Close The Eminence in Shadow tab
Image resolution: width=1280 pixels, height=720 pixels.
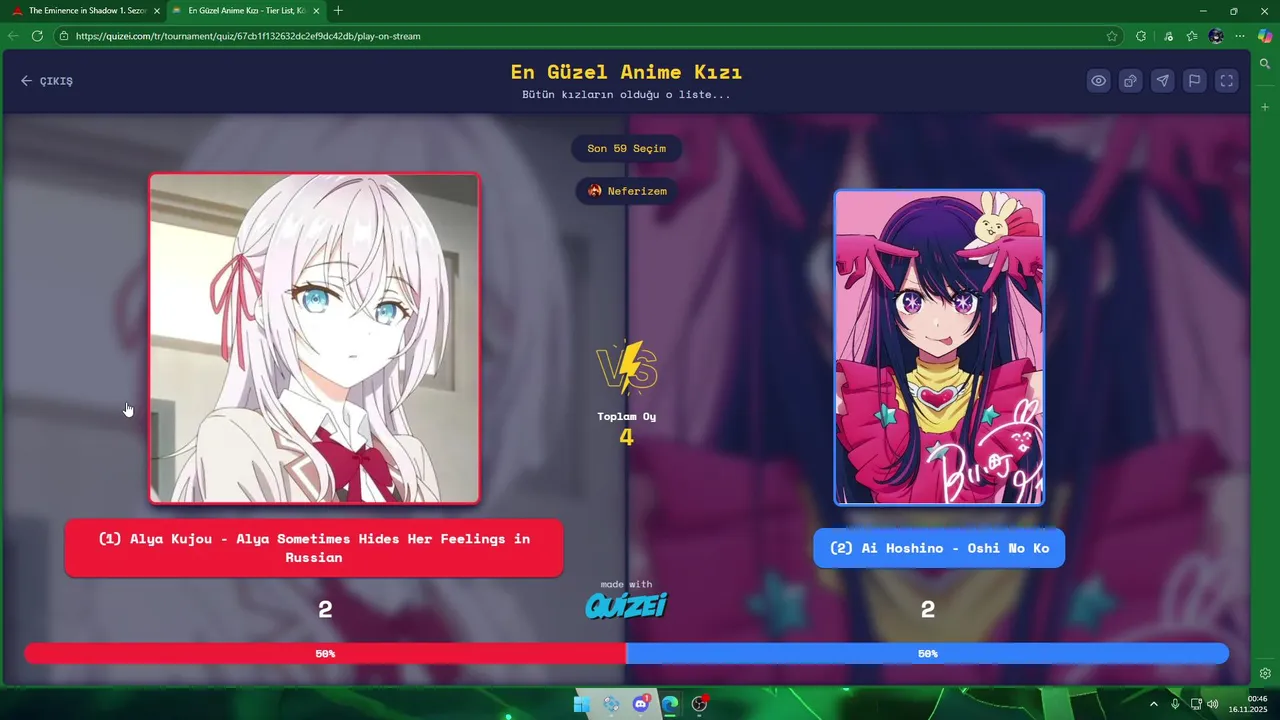pyautogui.click(x=156, y=11)
